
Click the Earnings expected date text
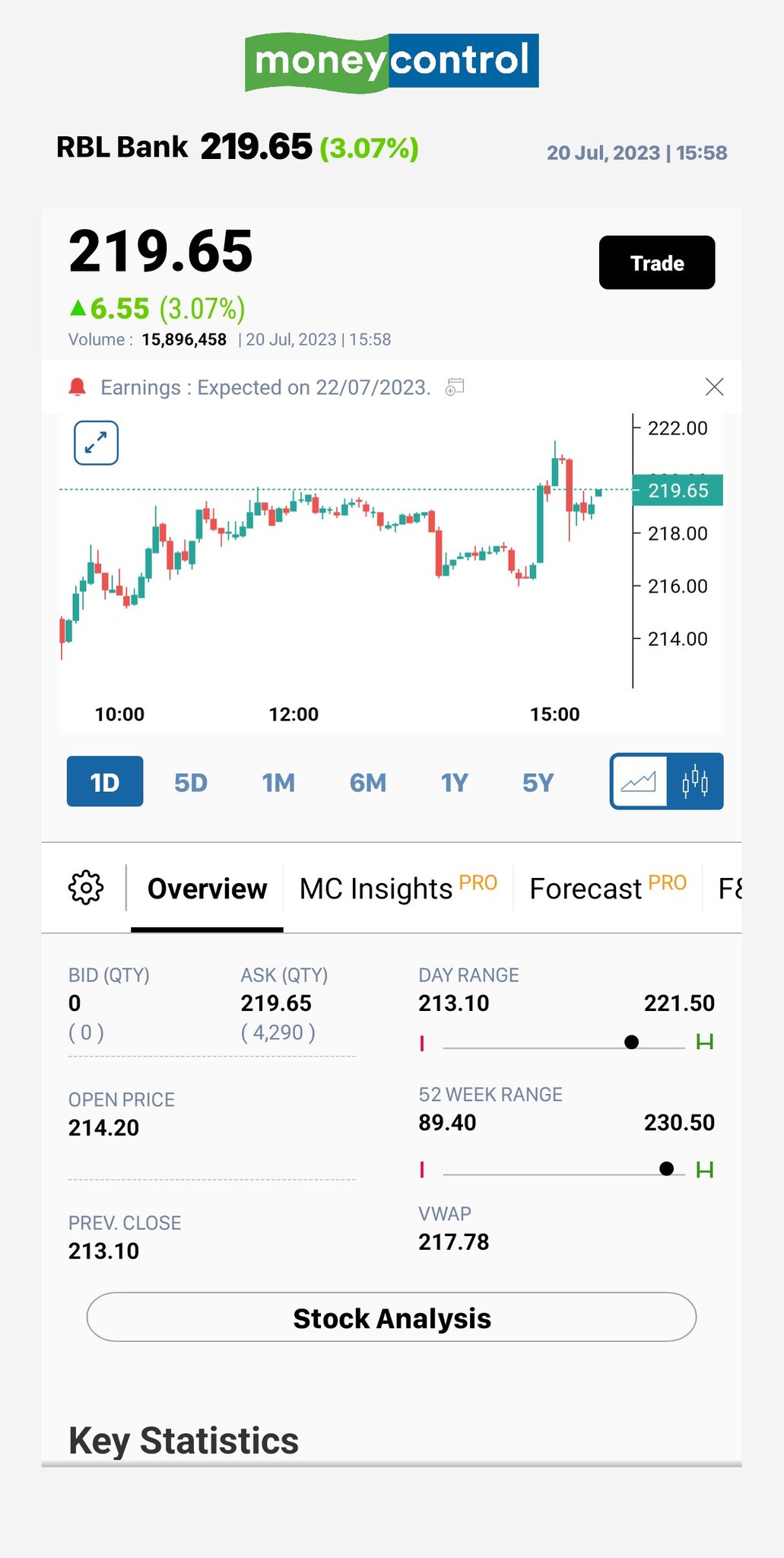[x=265, y=387]
